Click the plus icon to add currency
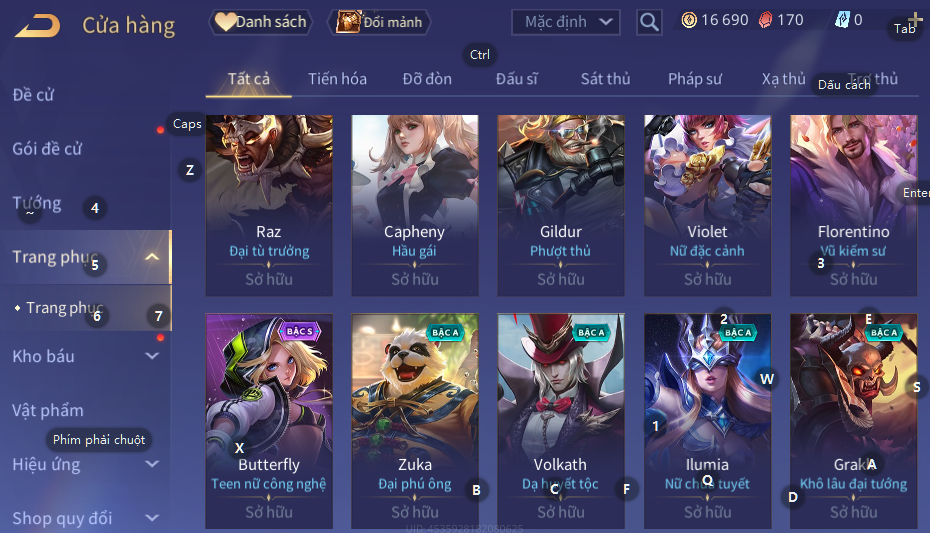Screen dimensions: 930x533 (x=915, y=20)
